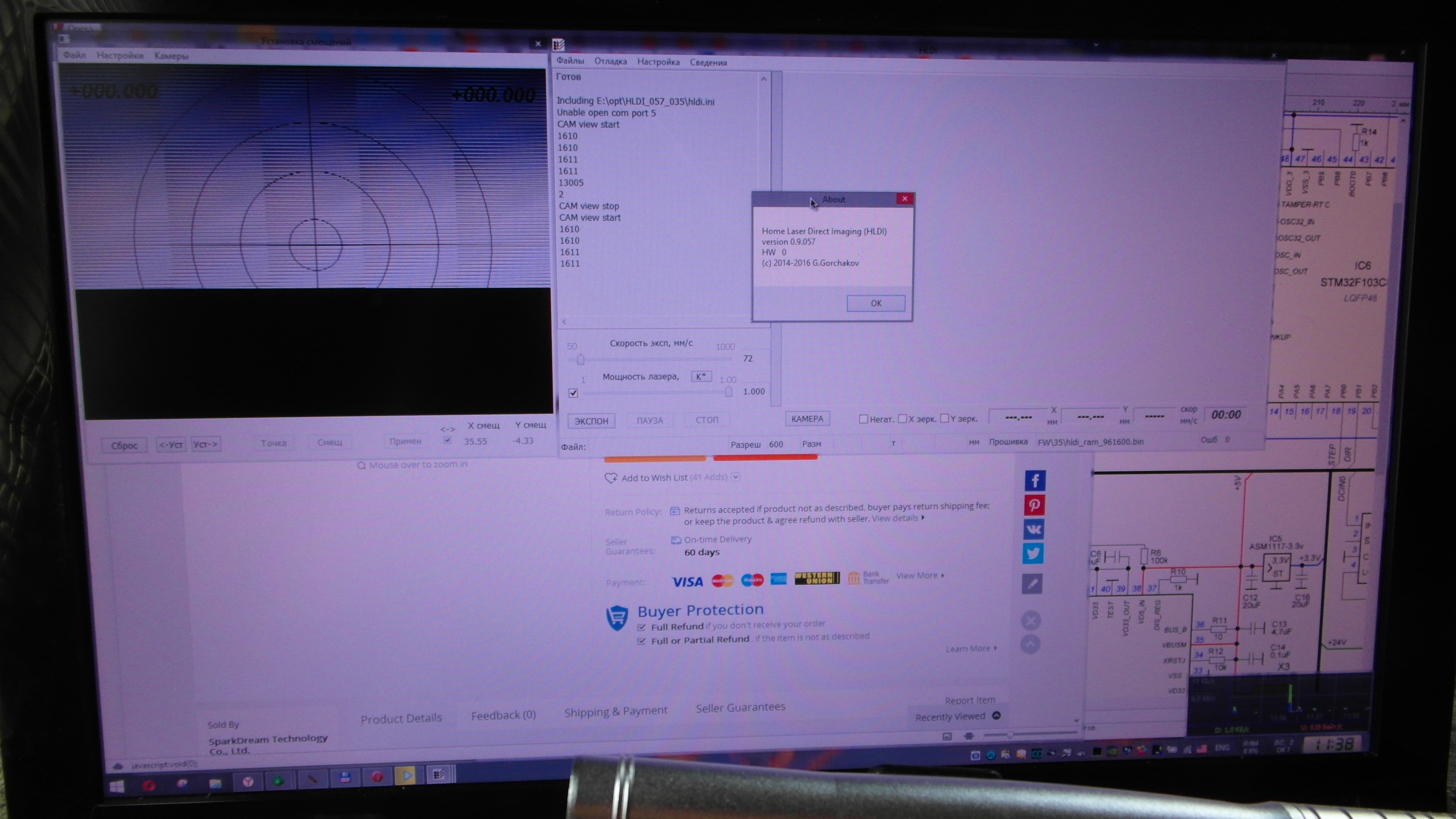
Task: Click the КАМЕРА button
Action: [807, 419]
